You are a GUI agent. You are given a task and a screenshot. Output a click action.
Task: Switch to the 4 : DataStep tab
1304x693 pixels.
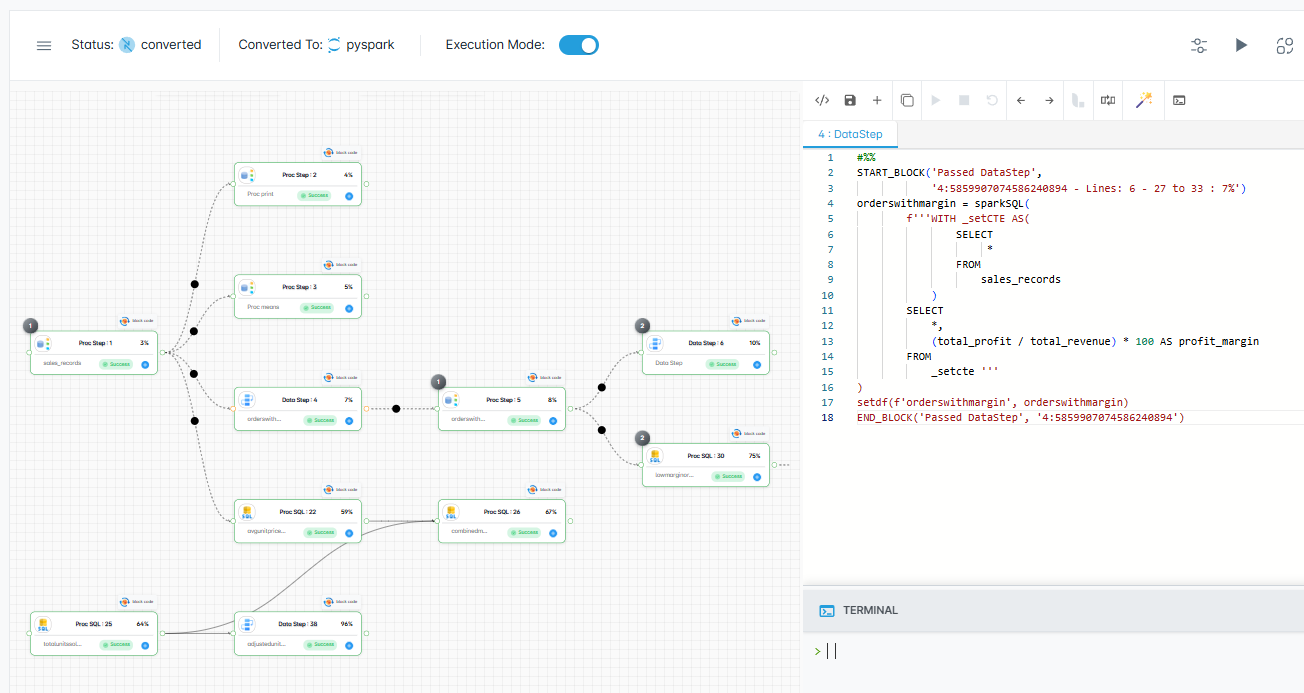(x=850, y=133)
